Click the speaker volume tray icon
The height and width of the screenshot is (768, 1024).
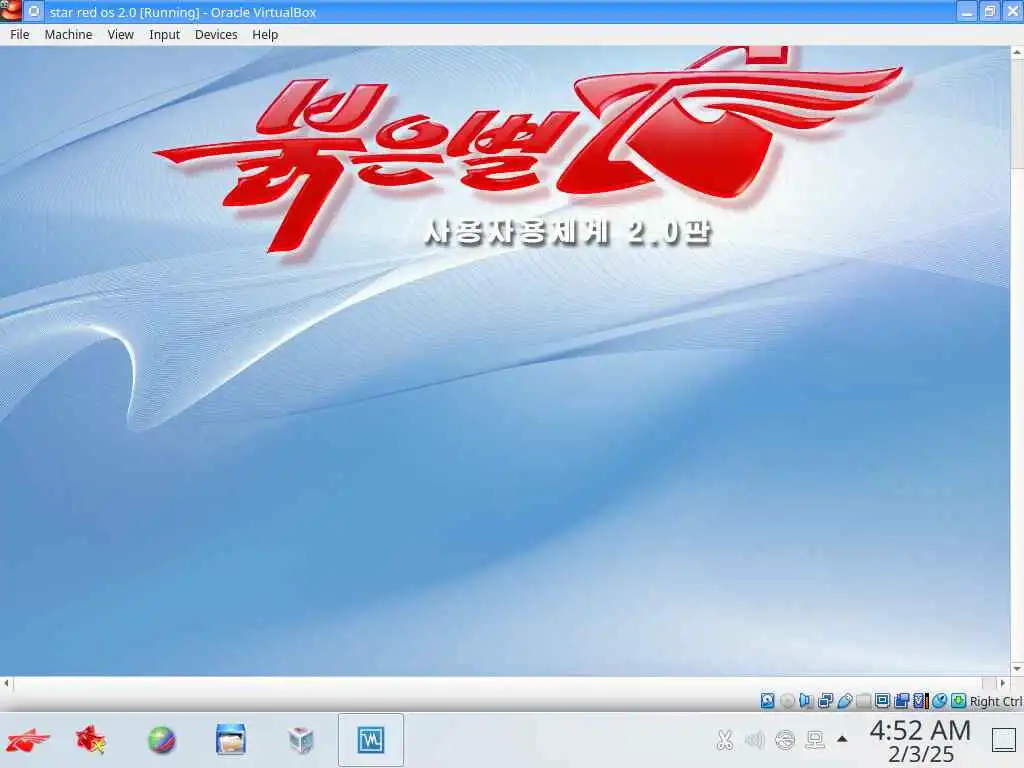(754, 740)
